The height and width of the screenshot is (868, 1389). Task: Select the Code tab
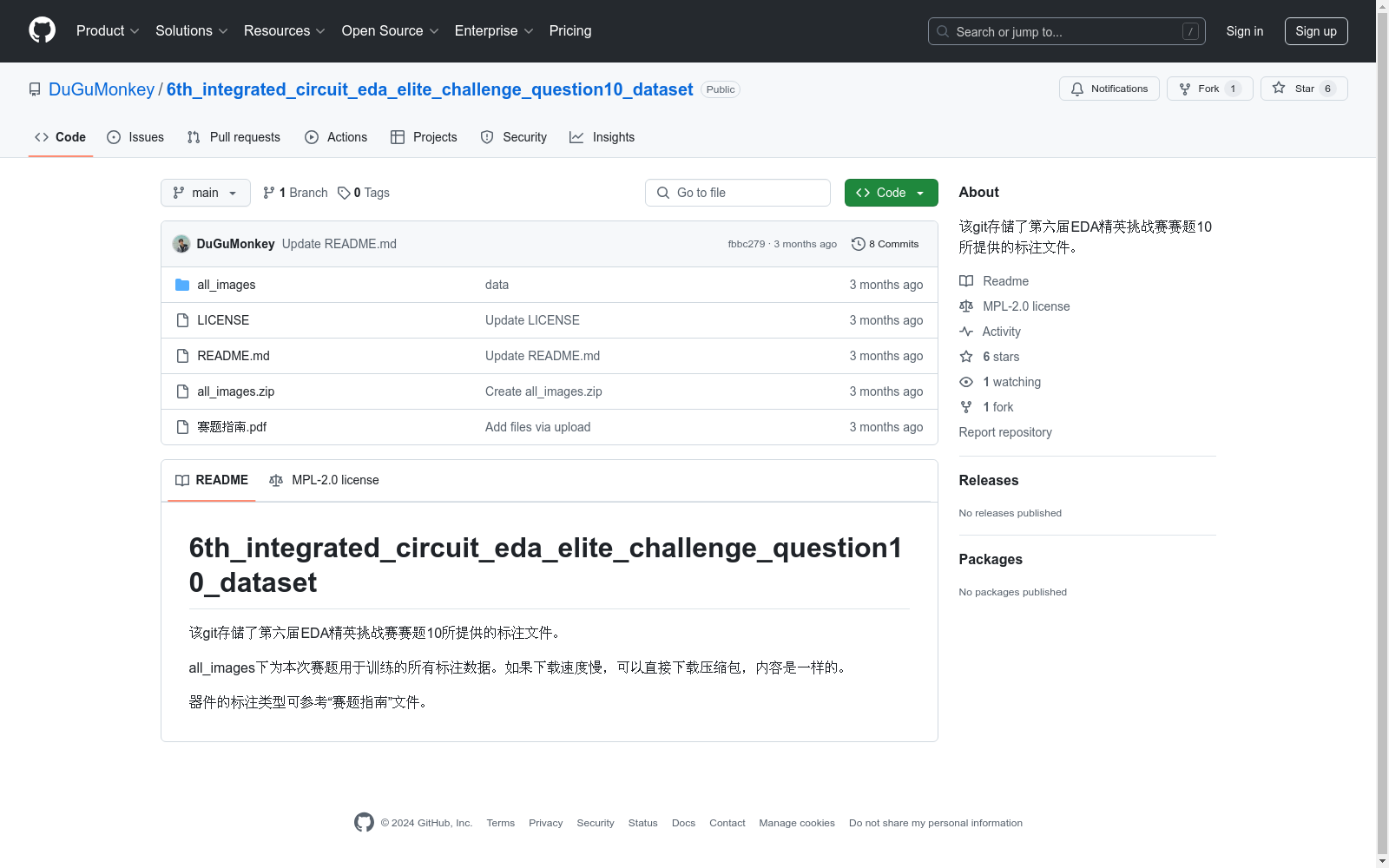[61, 137]
